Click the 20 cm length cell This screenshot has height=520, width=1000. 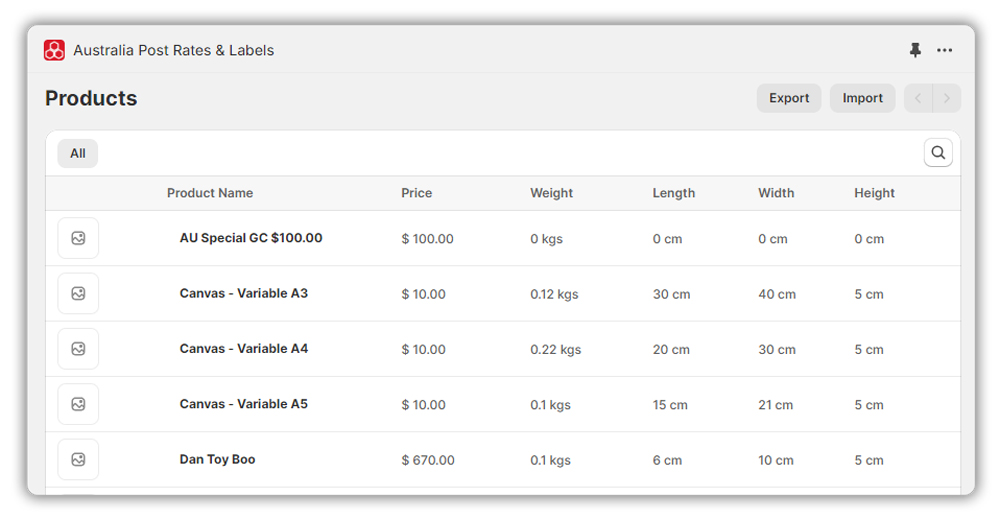(671, 350)
